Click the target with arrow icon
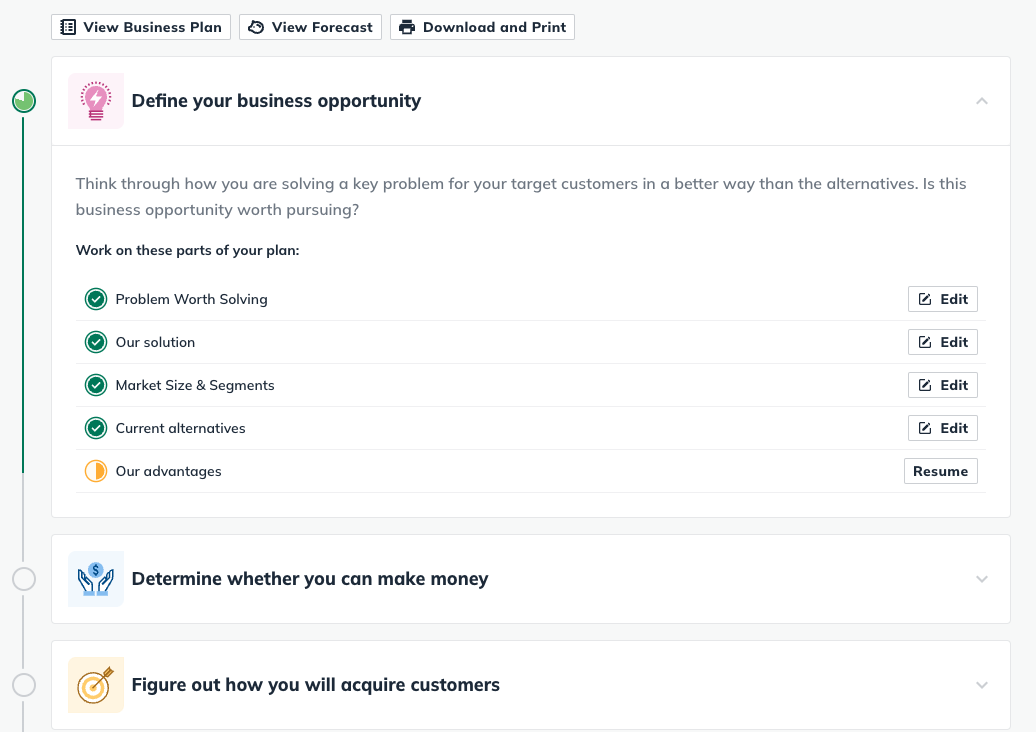The width and height of the screenshot is (1036, 732). tap(96, 685)
